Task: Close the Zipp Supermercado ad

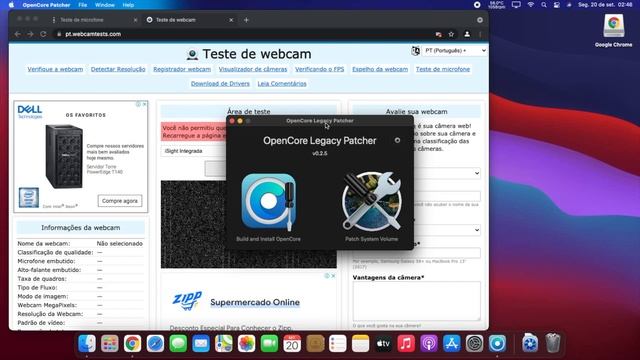Action: (x=333, y=276)
